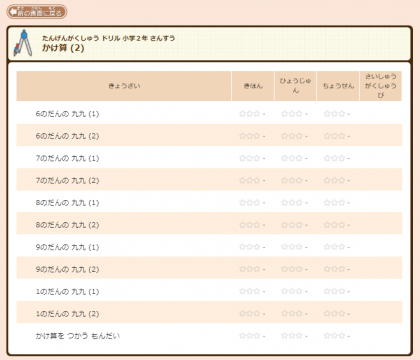Open lesson 6のだんの 九九 (1)
The width and height of the screenshot is (420, 360).
pyautogui.click(x=67, y=114)
